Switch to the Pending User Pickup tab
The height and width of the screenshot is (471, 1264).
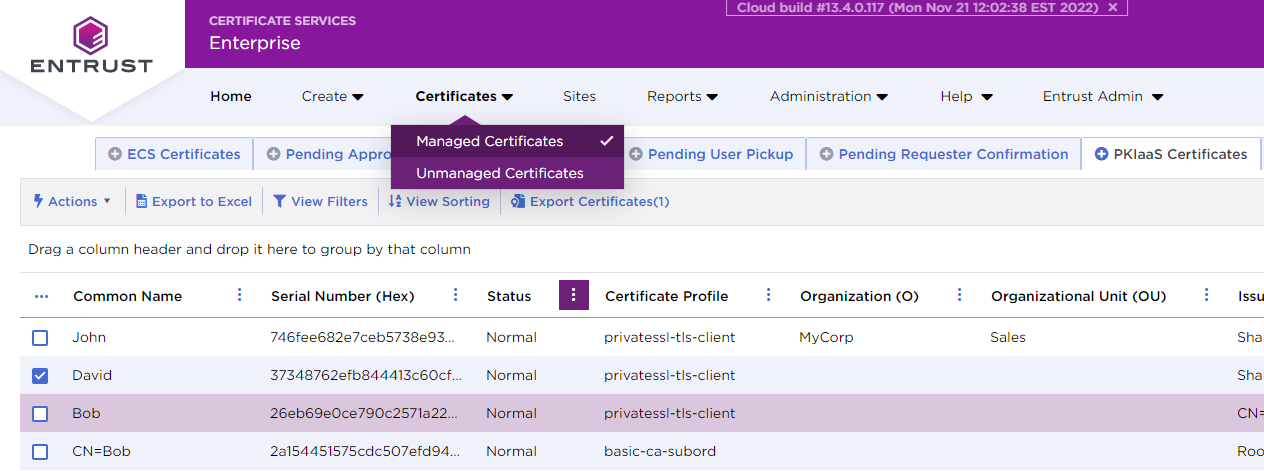pyautogui.click(x=710, y=154)
